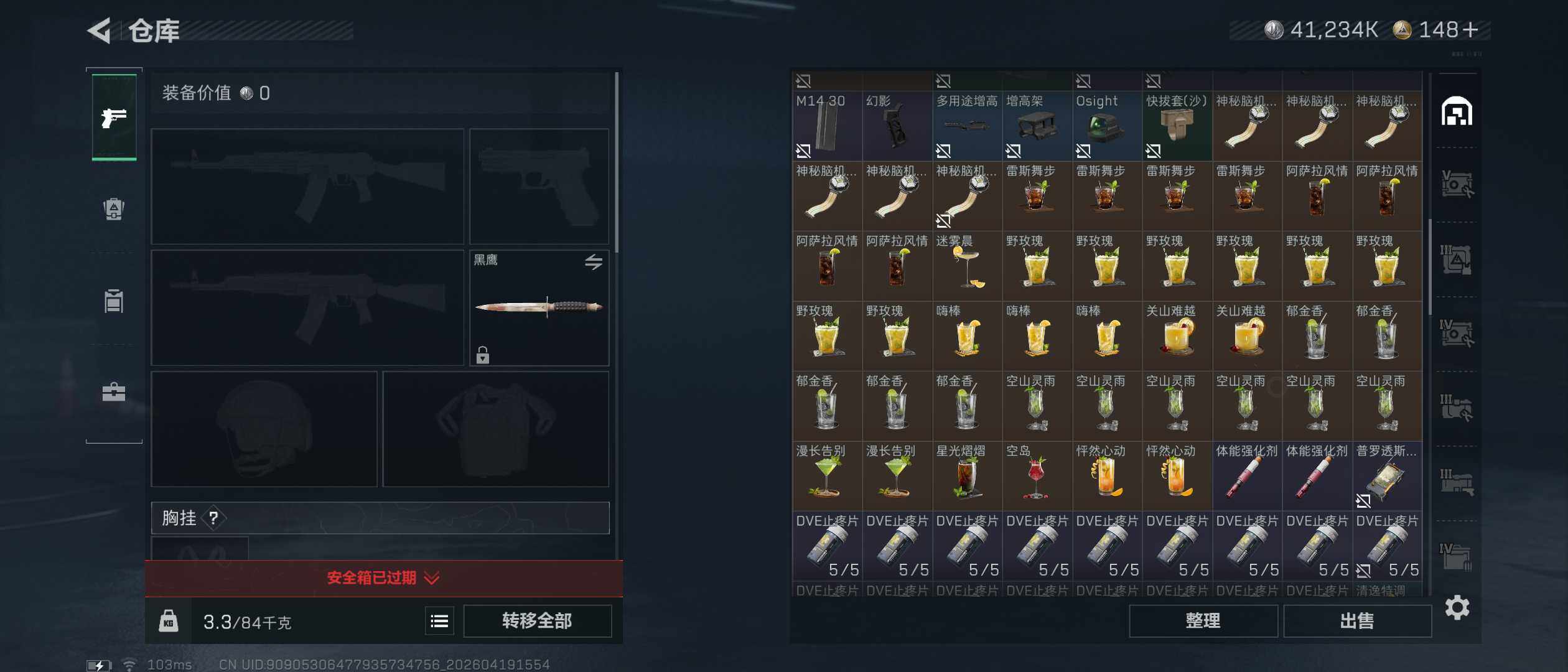Image resolution: width=1568 pixels, height=672 pixels.
Task: Go back with the warehouse arrow
Action: tap(100, 30)
